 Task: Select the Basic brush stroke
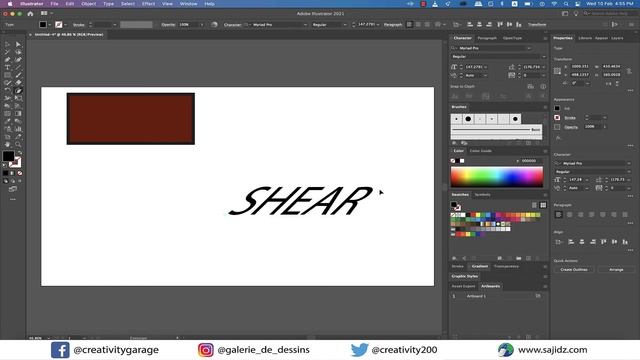point(496,130)
